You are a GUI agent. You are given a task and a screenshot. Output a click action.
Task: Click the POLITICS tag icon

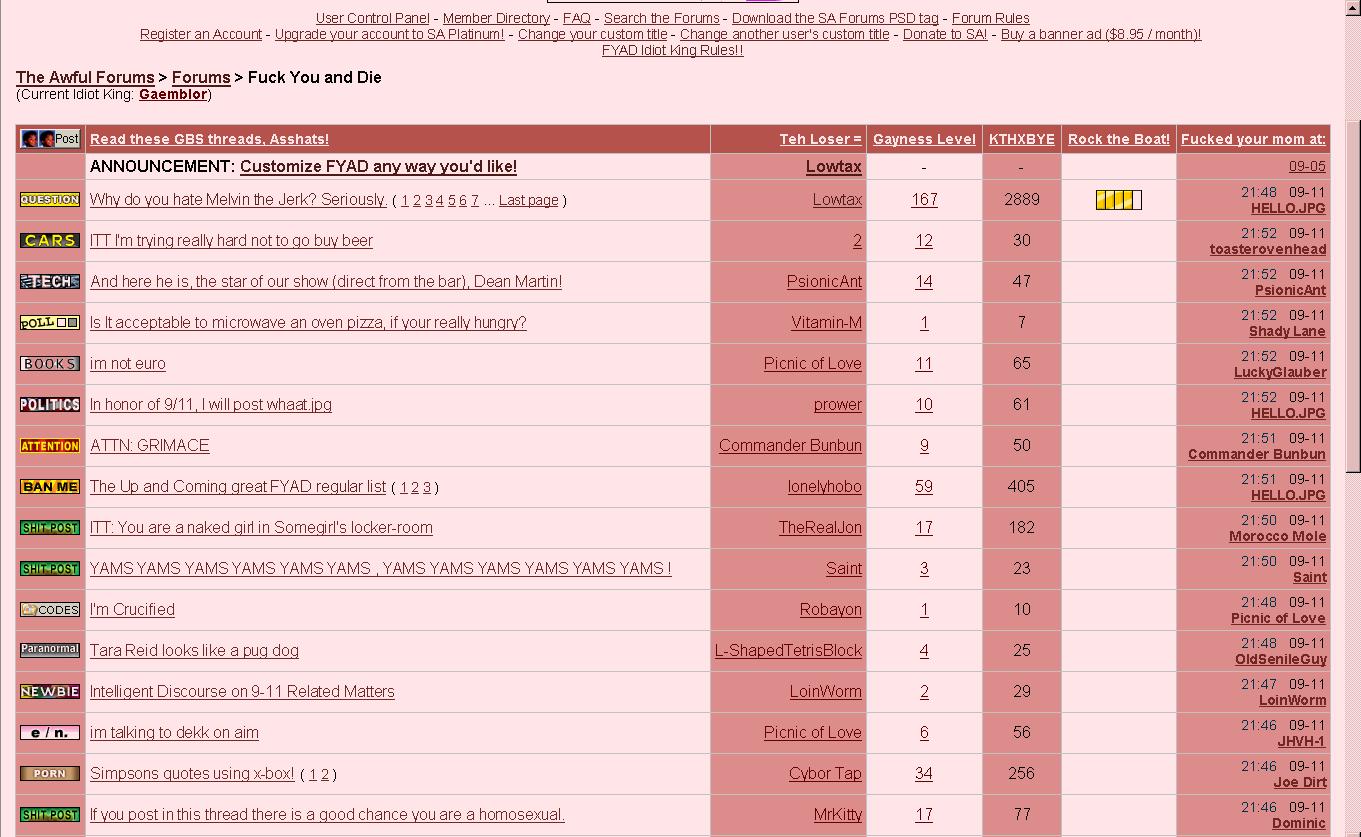tap(50, 405)
